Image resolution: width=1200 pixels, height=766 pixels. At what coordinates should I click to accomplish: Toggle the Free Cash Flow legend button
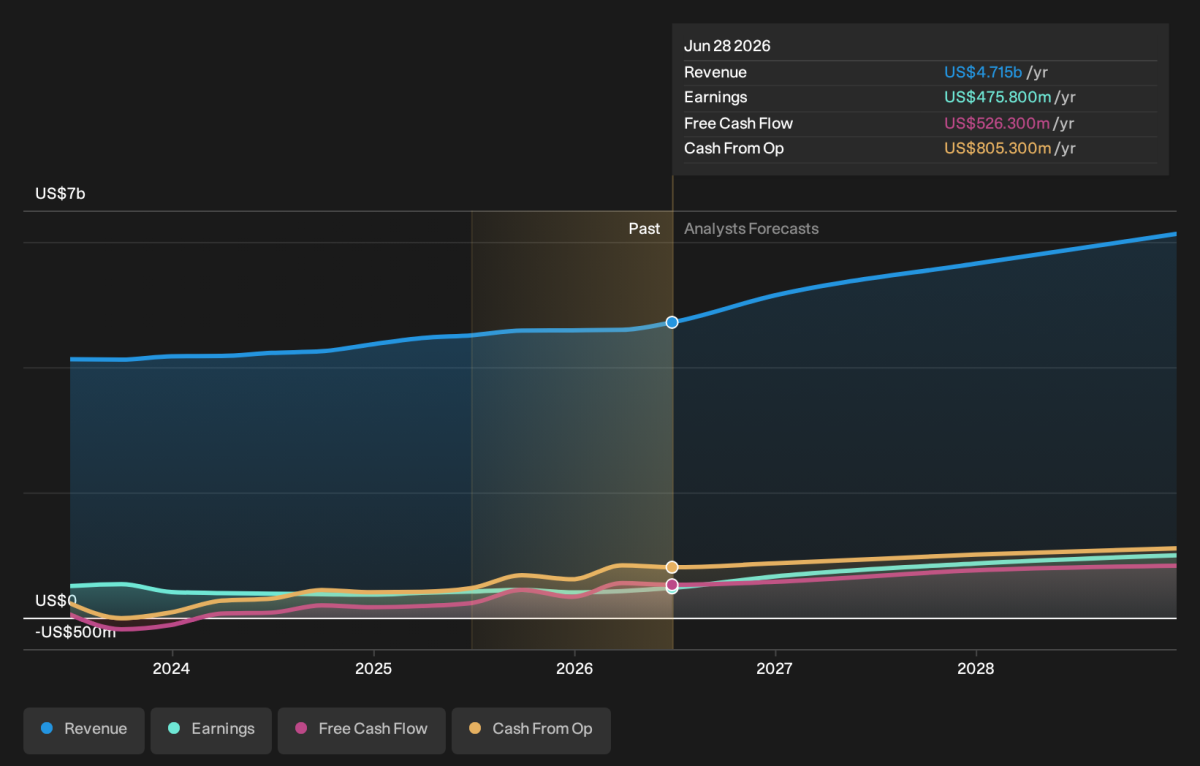[x=361, y=730]
